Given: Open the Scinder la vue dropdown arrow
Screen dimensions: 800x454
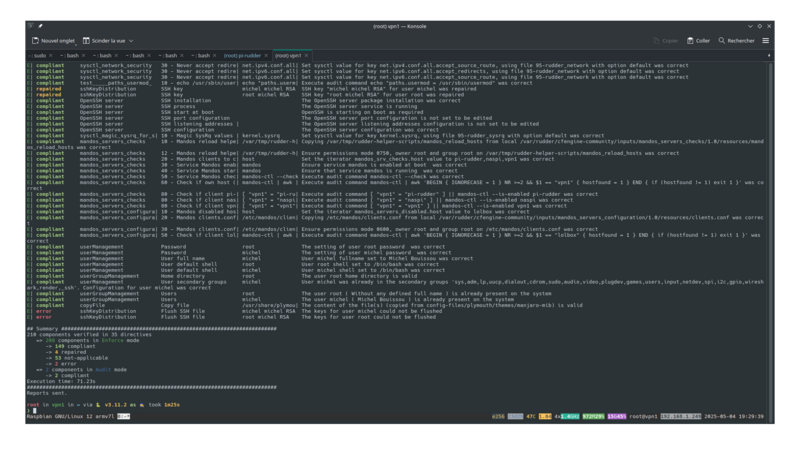Looking at the screenshot, I should pos(131,41).
